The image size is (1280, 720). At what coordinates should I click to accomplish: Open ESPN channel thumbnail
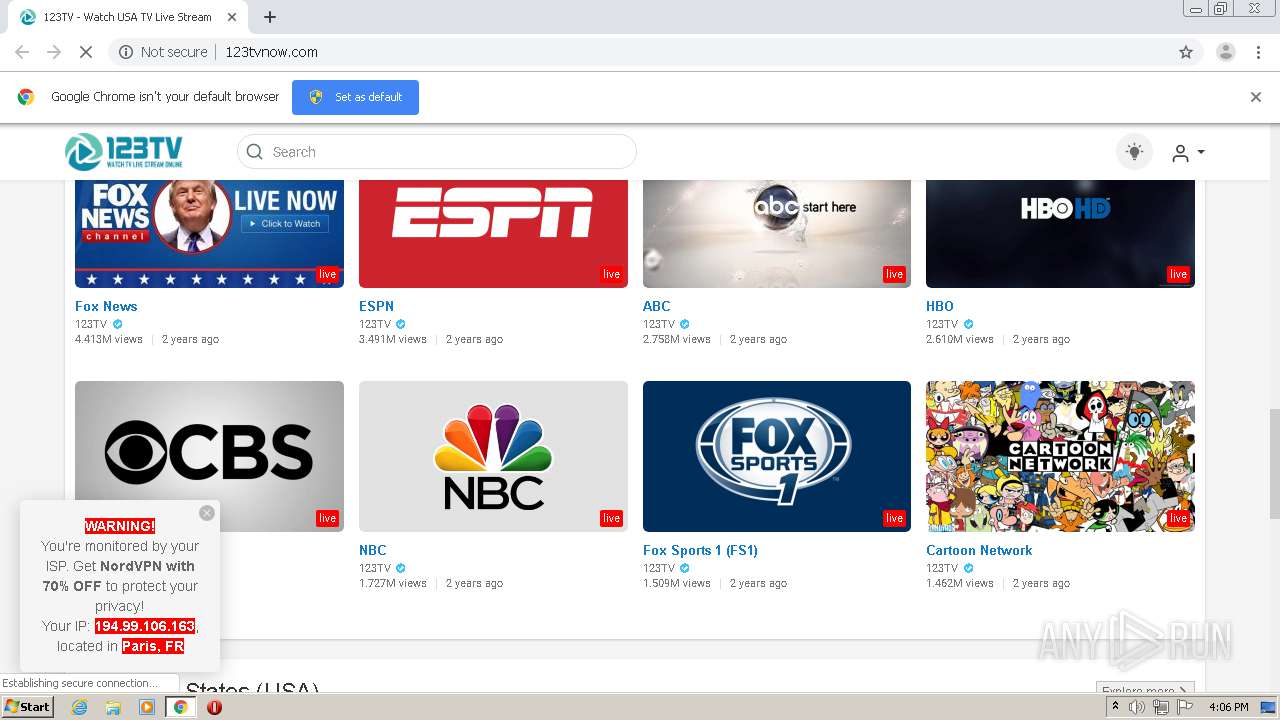(x=493, y=233)
